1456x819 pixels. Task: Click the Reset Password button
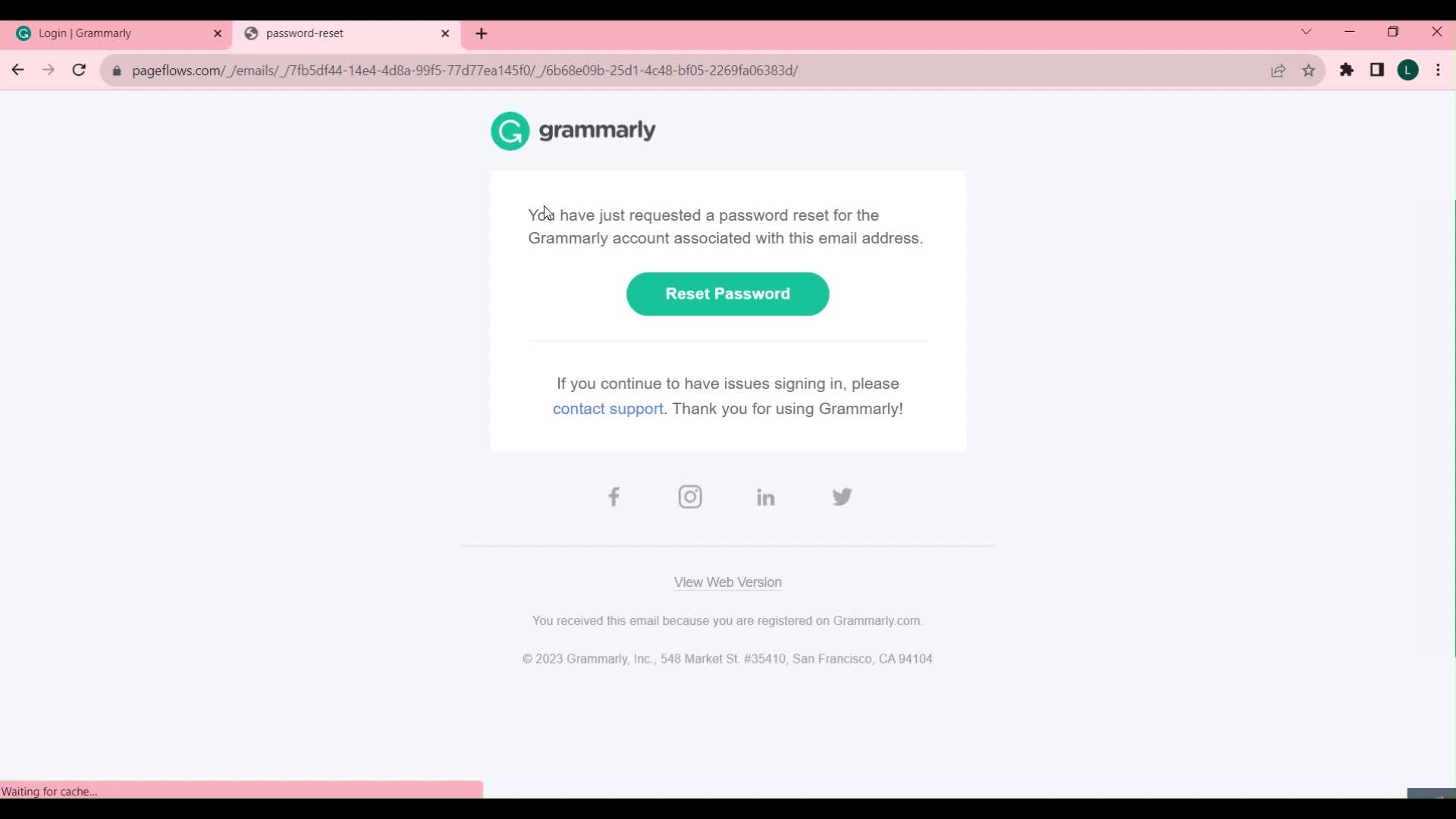(727, 294)
